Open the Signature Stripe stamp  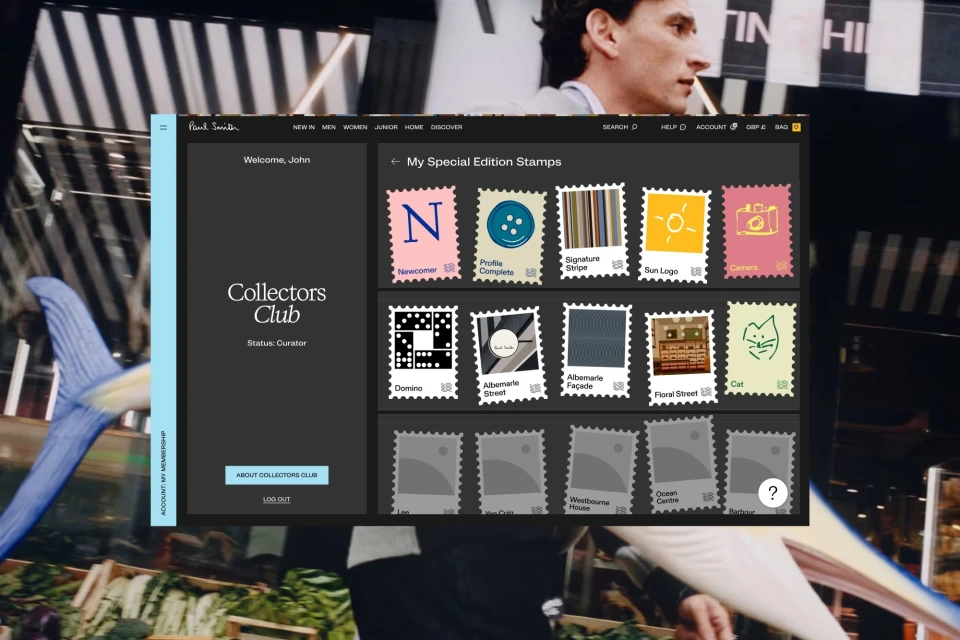[x=591, y=231]
